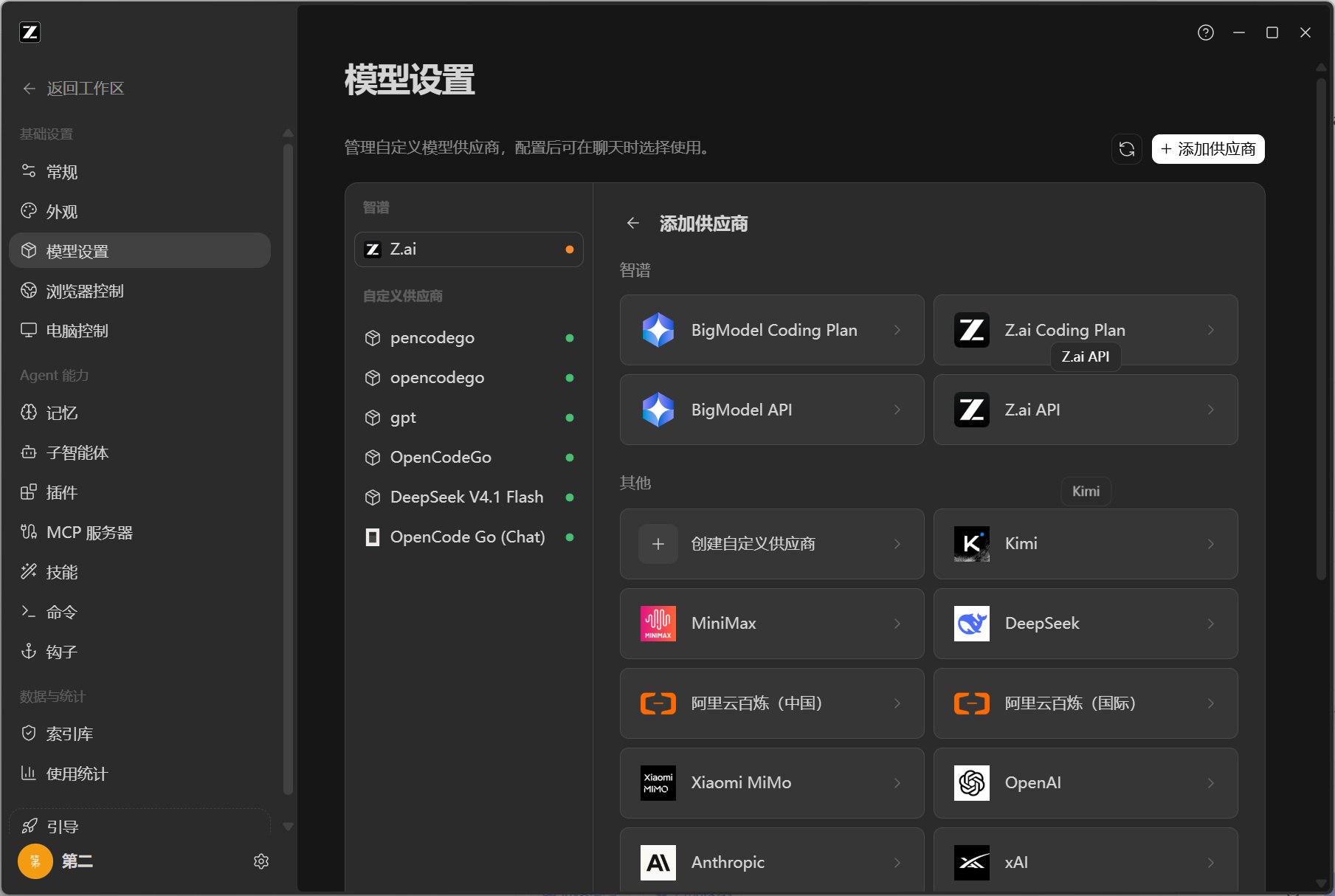This screenshot has height=896, width=1335.
Task: Open 常规 general settings
Action: tap(139, 172)
